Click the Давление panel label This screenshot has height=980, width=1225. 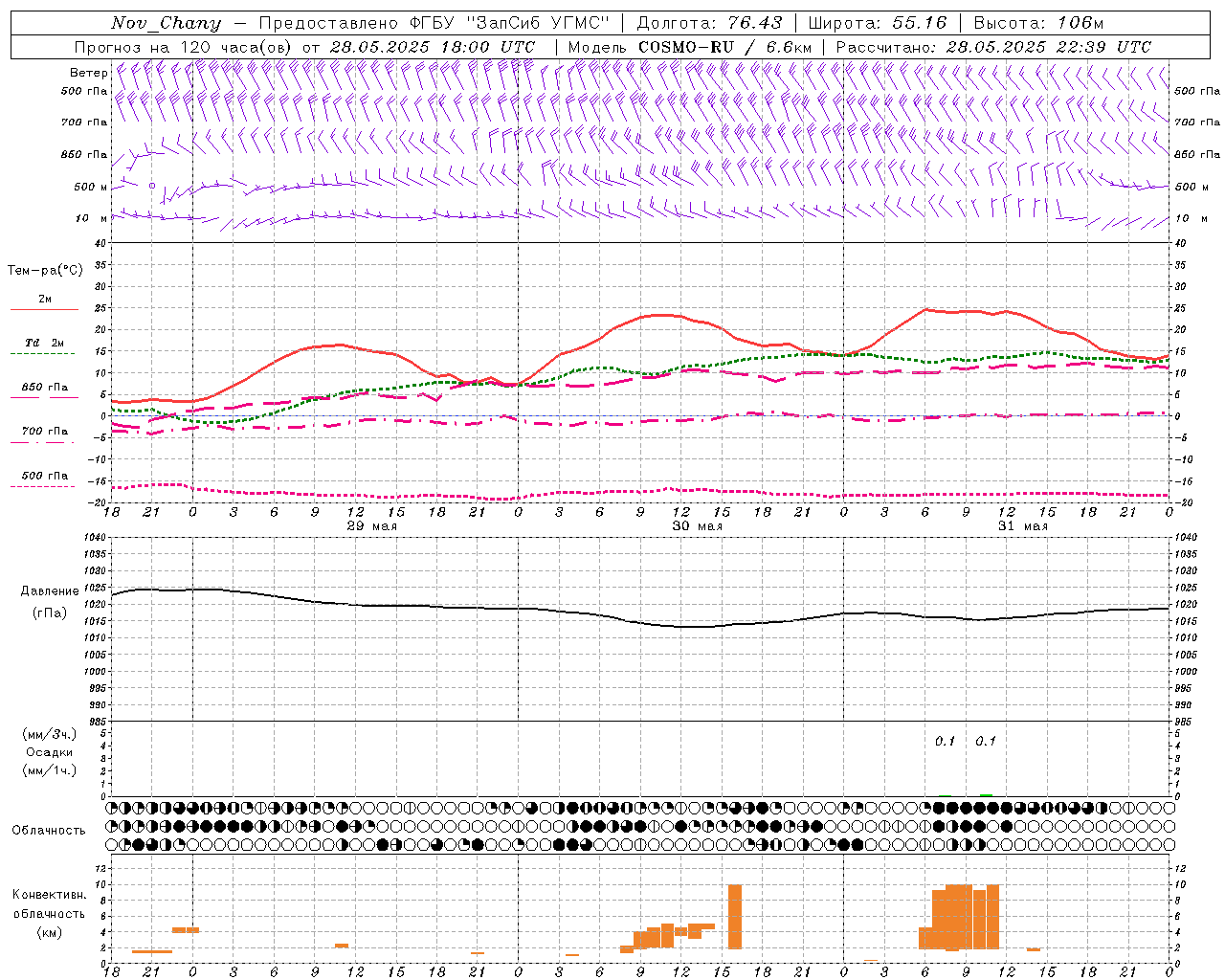click(x=50, y=591)
